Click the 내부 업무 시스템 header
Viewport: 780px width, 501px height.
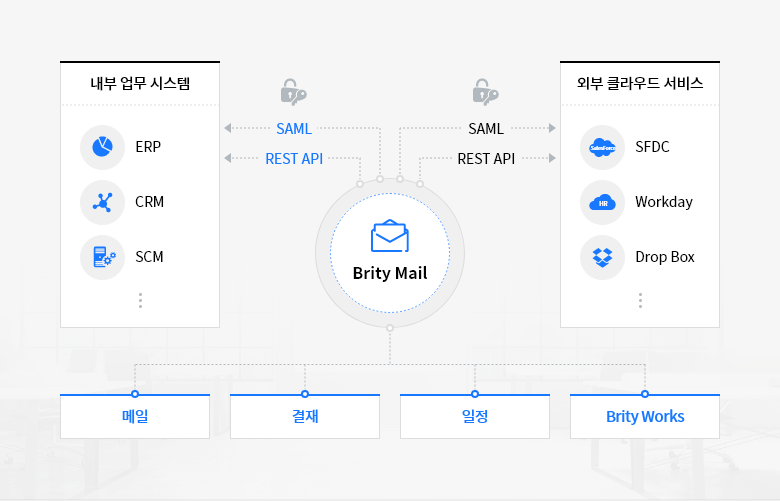(140, 84)
